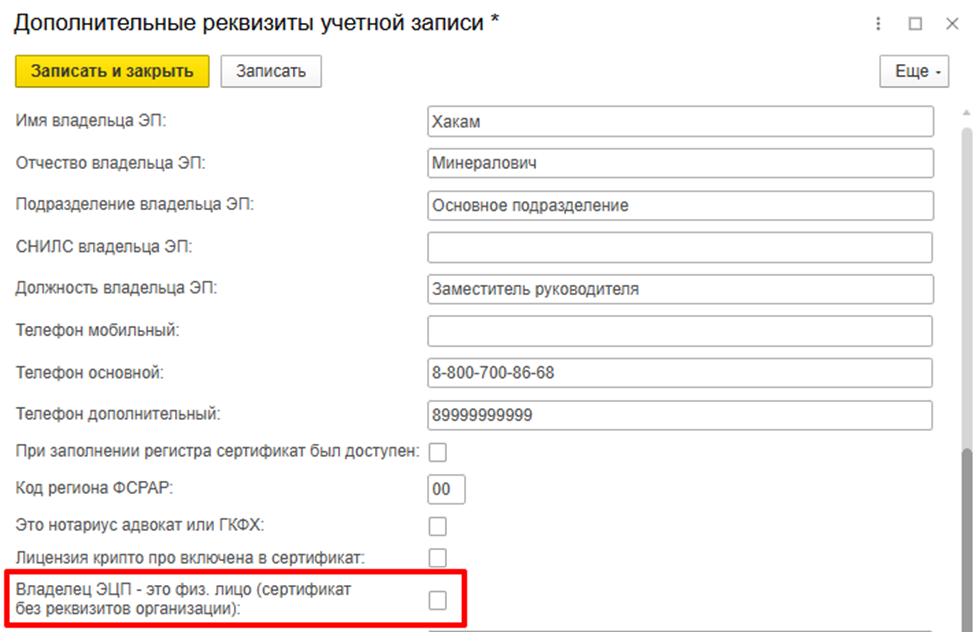This screenshot has height=632, width=974.
Task: Select the 'Телефон дополнительный' field
Action: (679, 415)
